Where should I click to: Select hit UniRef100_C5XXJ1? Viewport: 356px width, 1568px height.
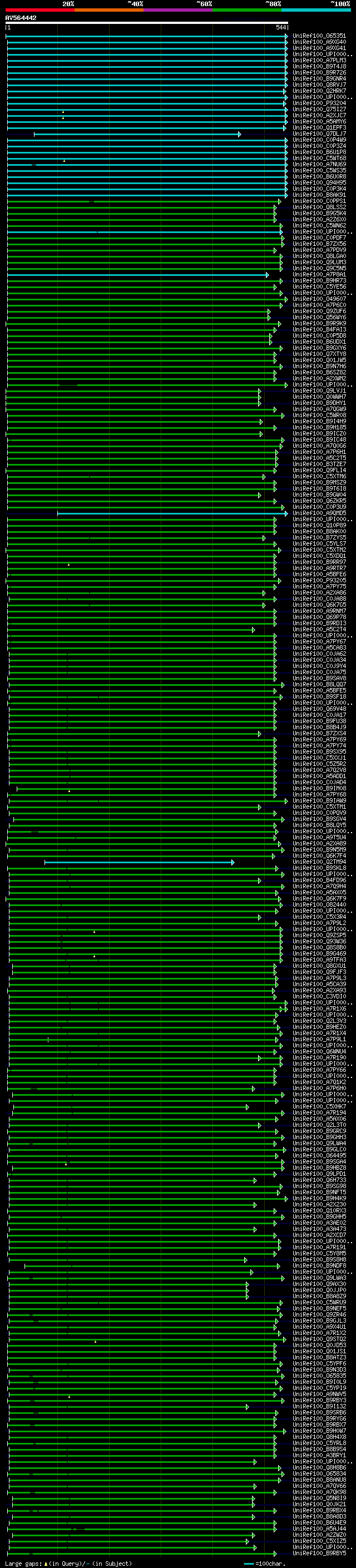point(319,758)
